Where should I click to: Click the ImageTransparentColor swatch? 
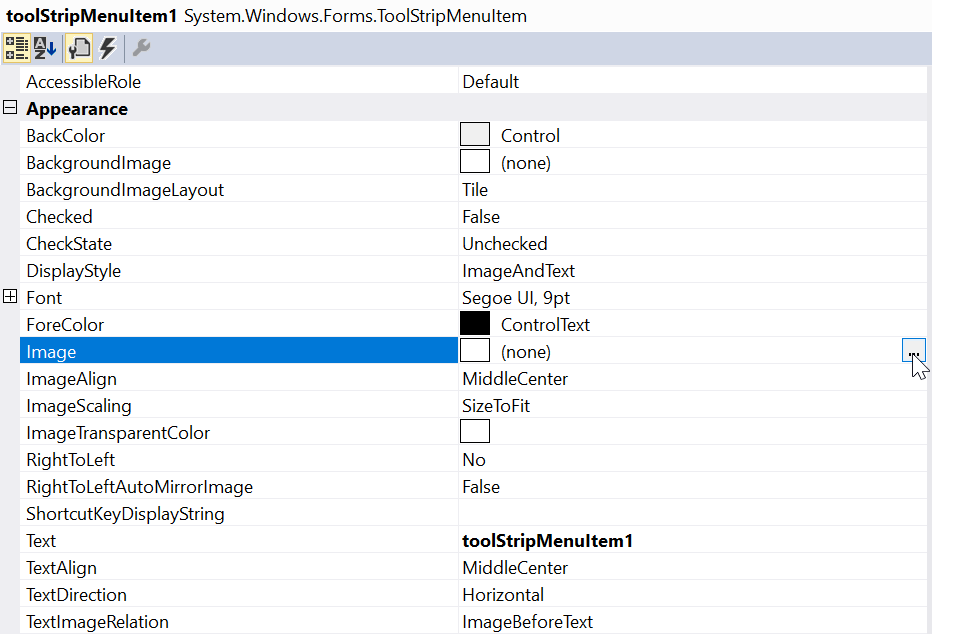coord(475,432)
